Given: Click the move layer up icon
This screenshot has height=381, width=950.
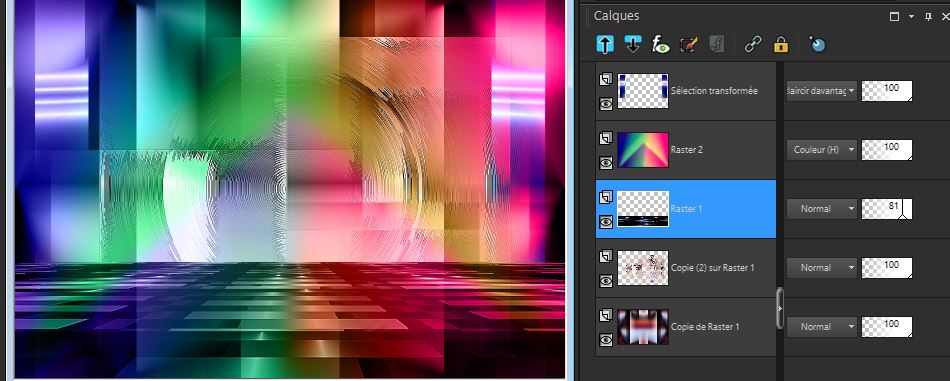Looking at the screenshot, I should tap(605, 44).
